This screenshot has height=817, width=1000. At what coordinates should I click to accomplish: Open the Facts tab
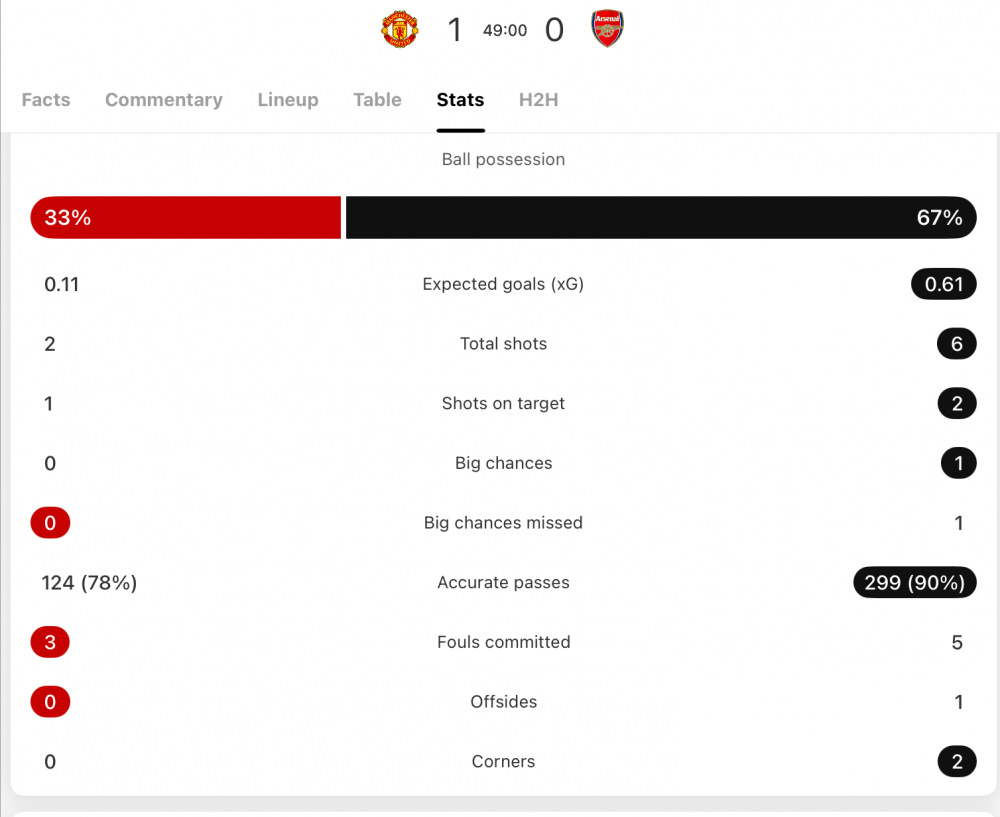click(x=46, y=100)
